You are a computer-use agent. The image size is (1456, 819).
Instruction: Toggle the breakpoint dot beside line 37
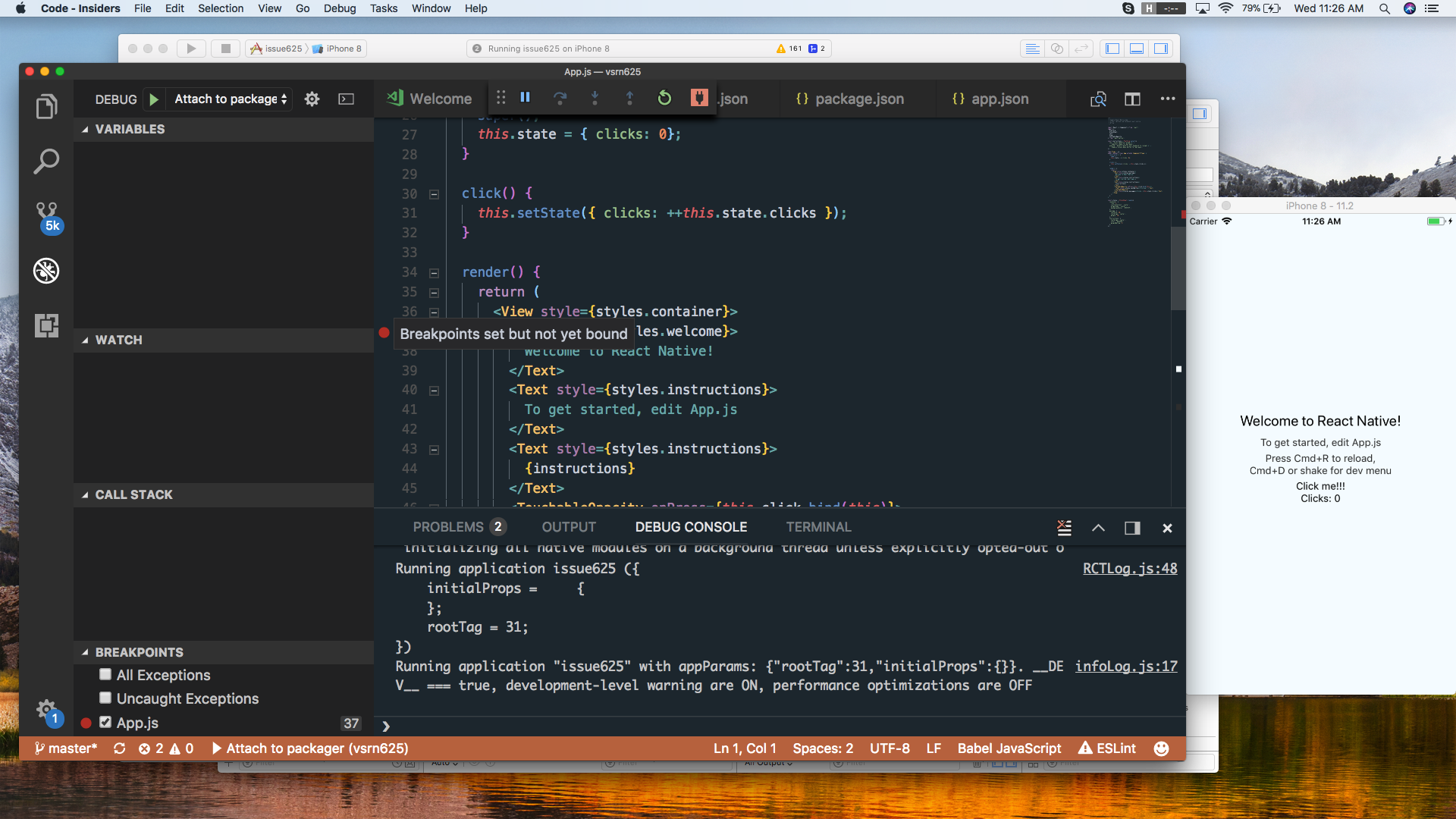pyautogui.click(x=384, y=332)
